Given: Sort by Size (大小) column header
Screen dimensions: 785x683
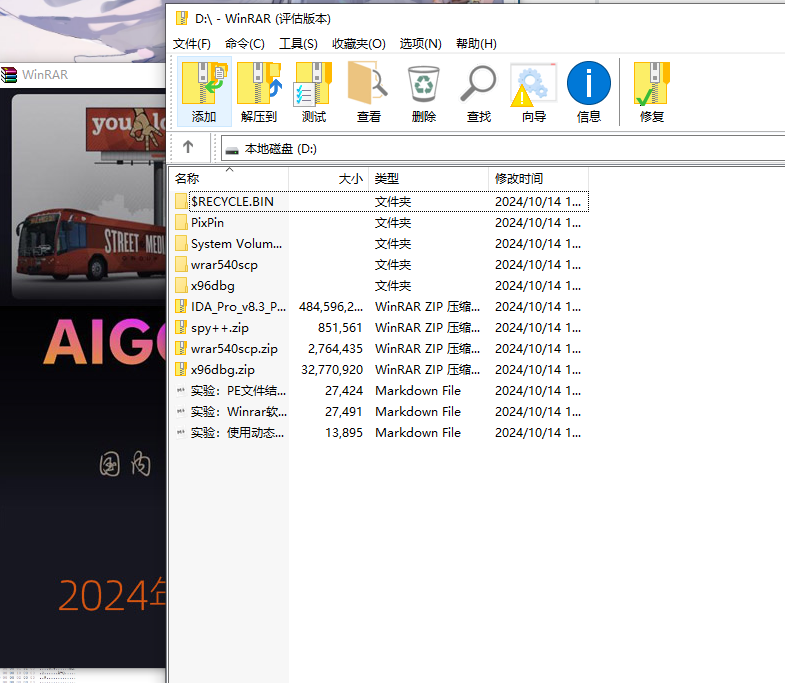Looking at the screenshot, I should (x=350, y=178).
